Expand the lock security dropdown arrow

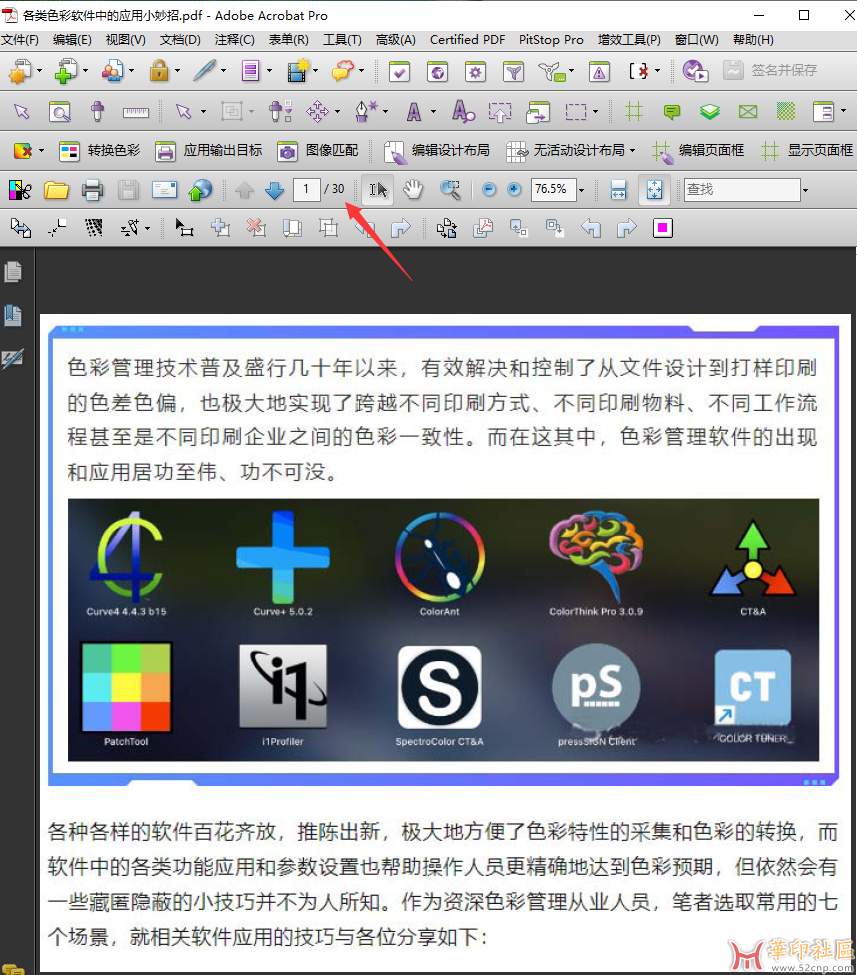[177, 71]
